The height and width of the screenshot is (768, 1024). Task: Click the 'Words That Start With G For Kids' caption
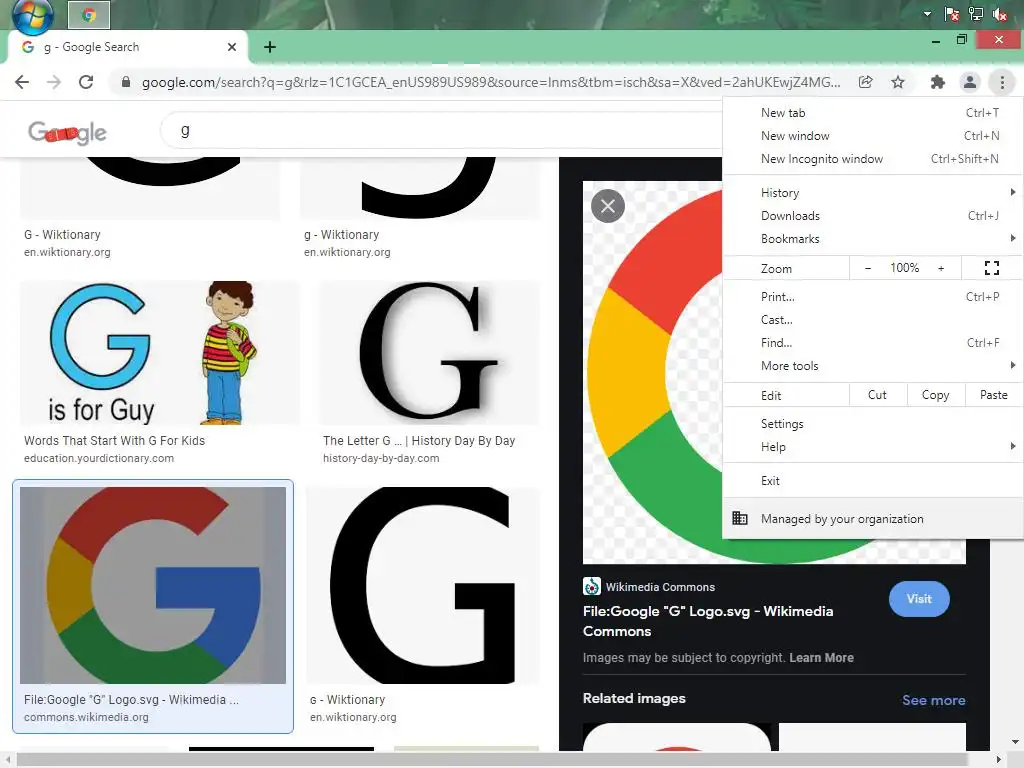(x=114, y=441)
